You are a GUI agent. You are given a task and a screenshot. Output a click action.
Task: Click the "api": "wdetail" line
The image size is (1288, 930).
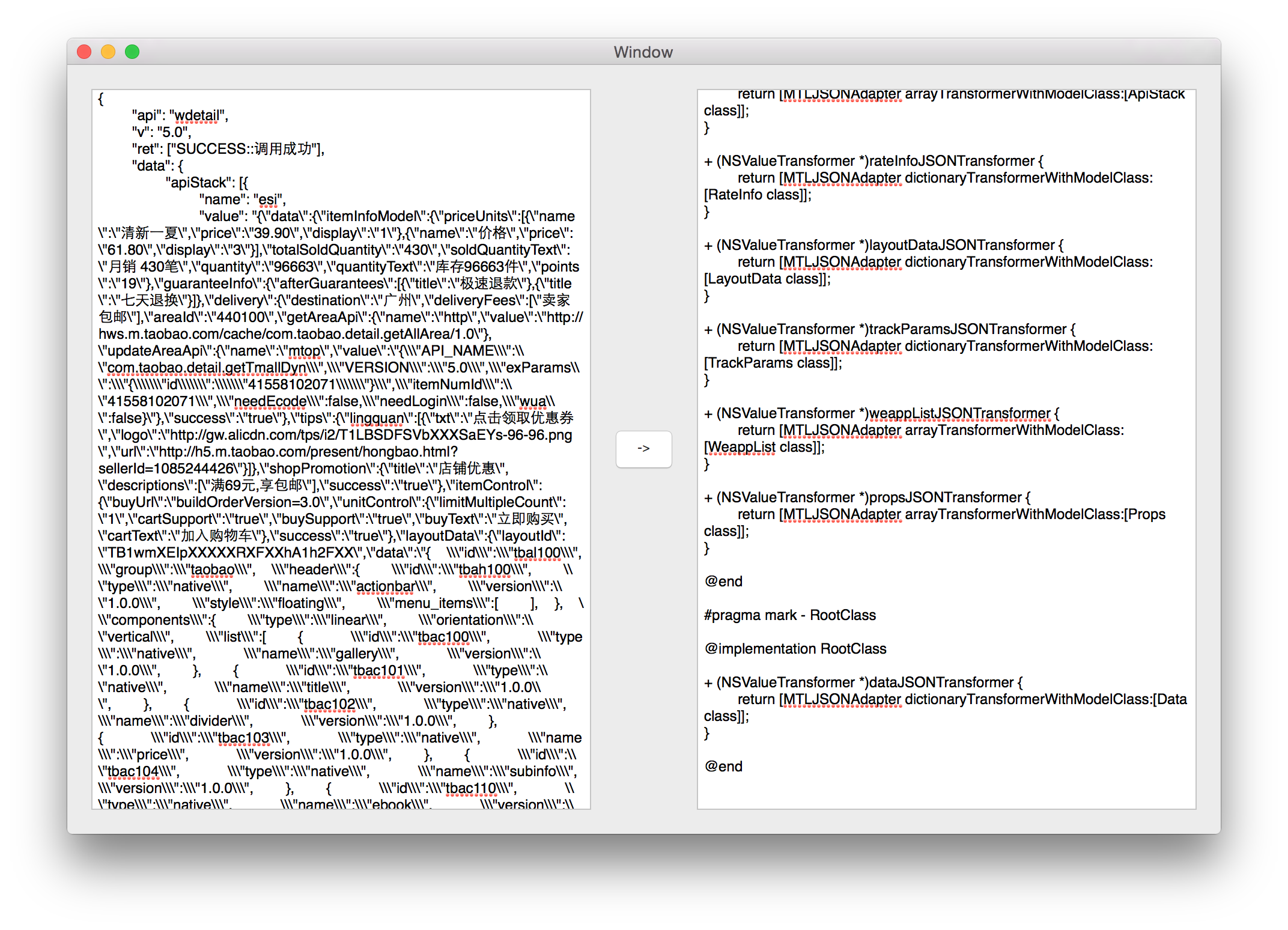point(180,115)
